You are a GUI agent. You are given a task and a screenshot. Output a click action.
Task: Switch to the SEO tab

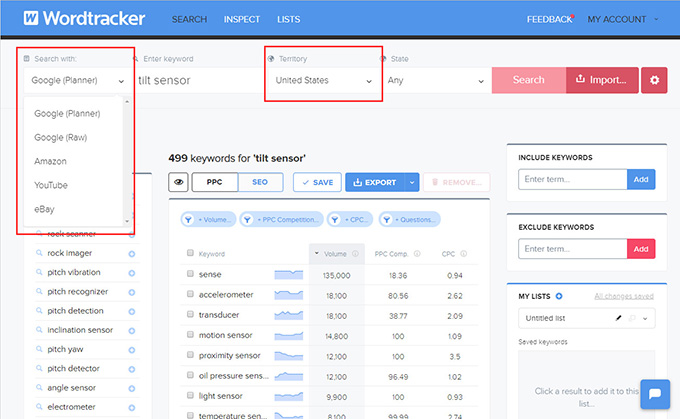coord(259,182)
